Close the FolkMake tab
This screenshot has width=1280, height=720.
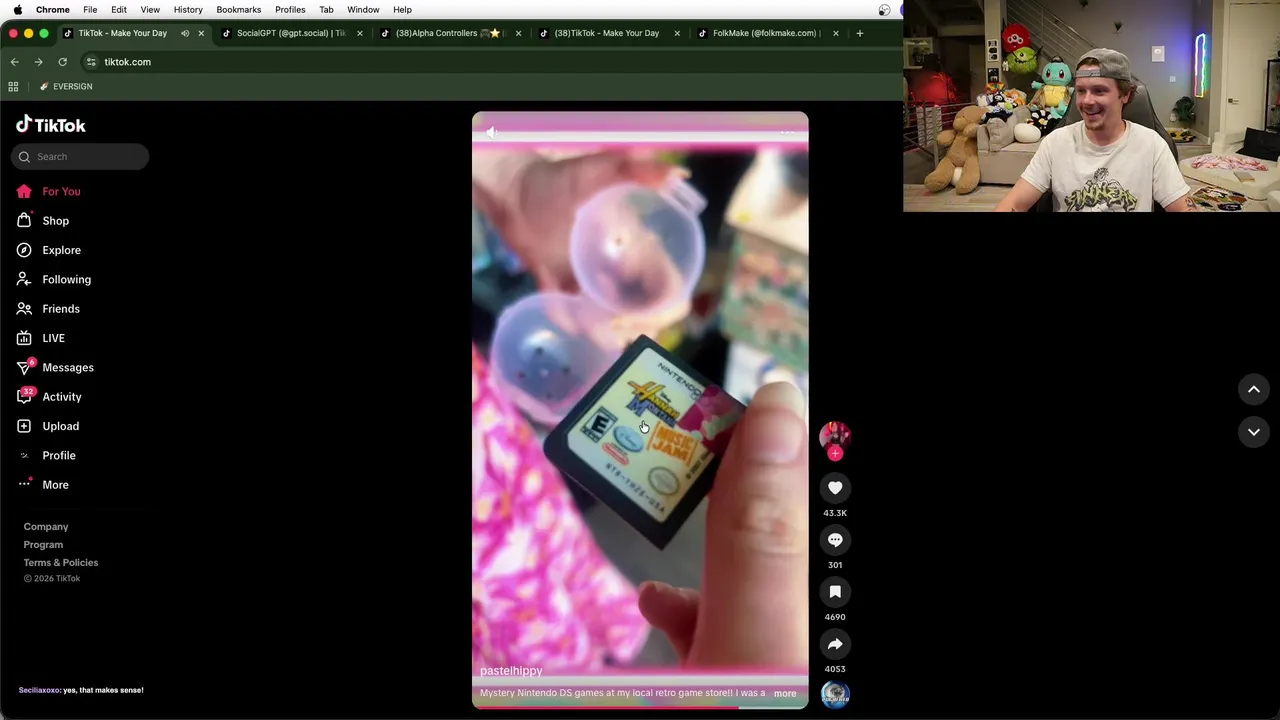tap(835, 33)
